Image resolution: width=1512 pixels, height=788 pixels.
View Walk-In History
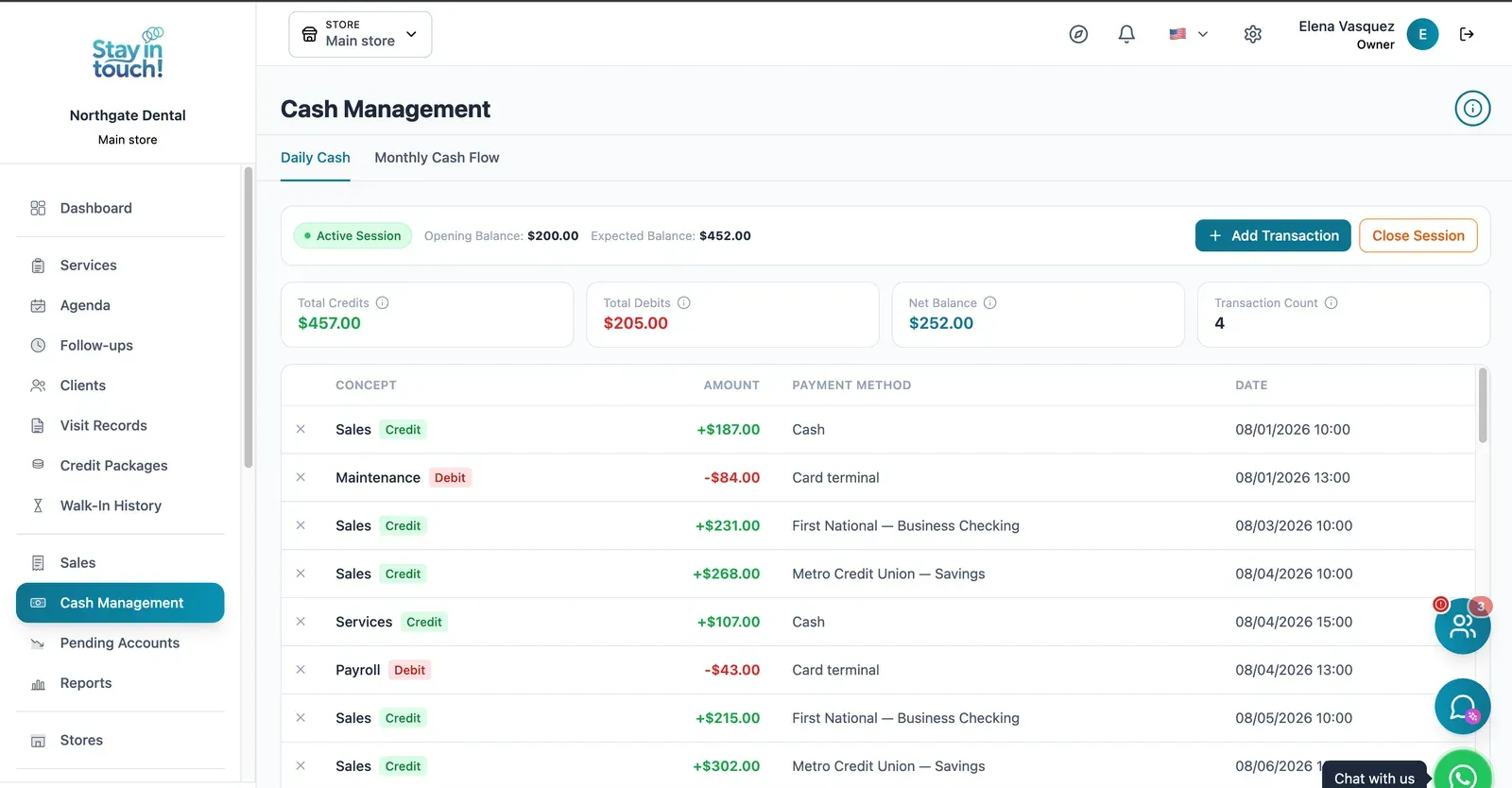120,506
